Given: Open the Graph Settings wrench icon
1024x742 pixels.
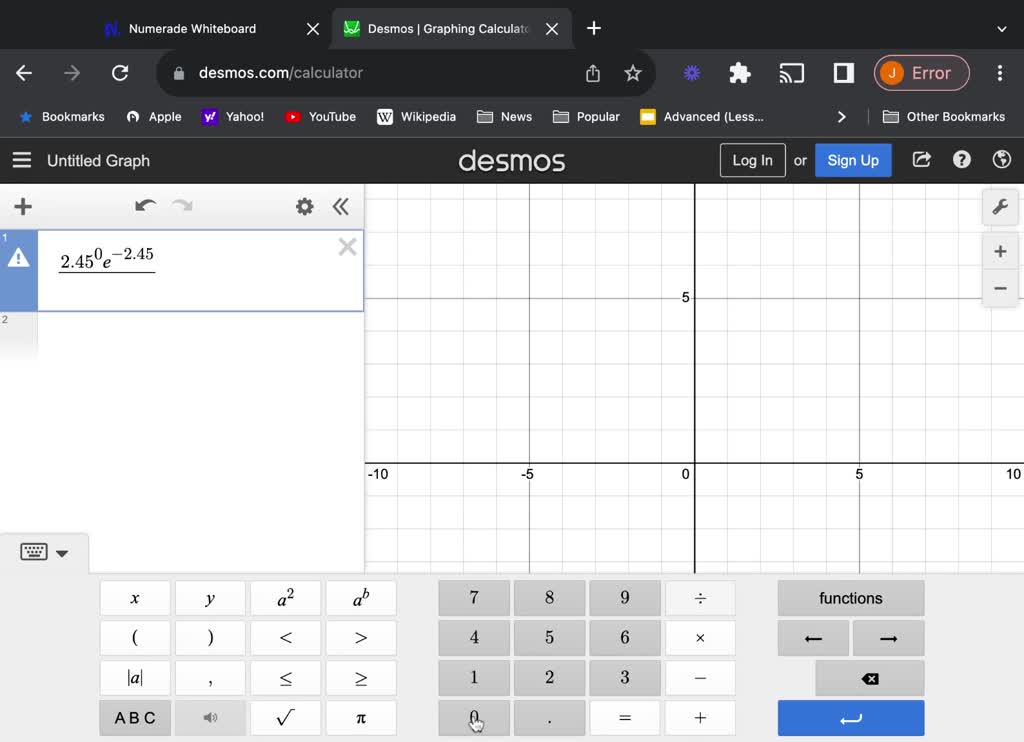Looking at the screenshot, I should pyautogui.click(x=999, y=207).
